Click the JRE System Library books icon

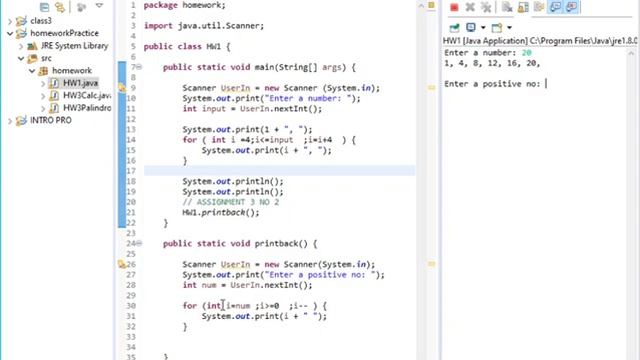tap(32, 46)
